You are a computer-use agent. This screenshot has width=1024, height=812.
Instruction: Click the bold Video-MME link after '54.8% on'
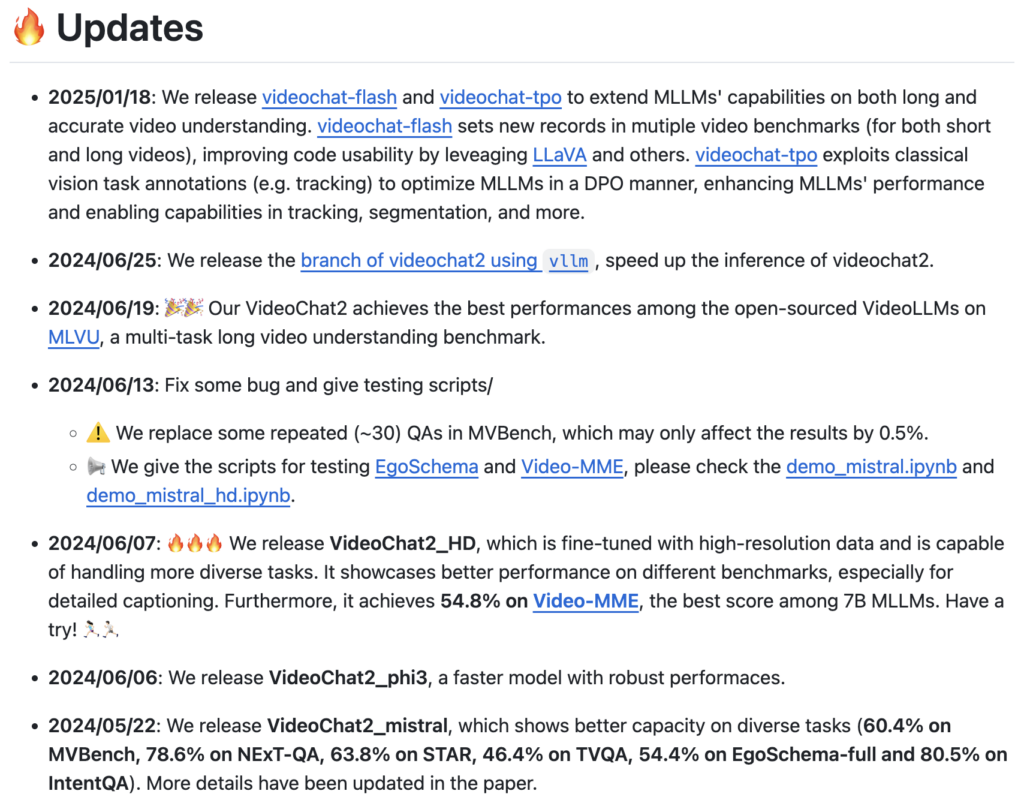(x=585, y=601)
